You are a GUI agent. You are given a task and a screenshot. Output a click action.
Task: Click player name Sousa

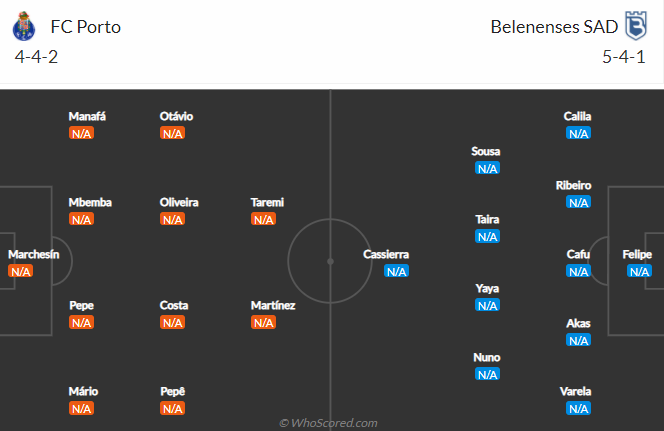pos(486,151)
